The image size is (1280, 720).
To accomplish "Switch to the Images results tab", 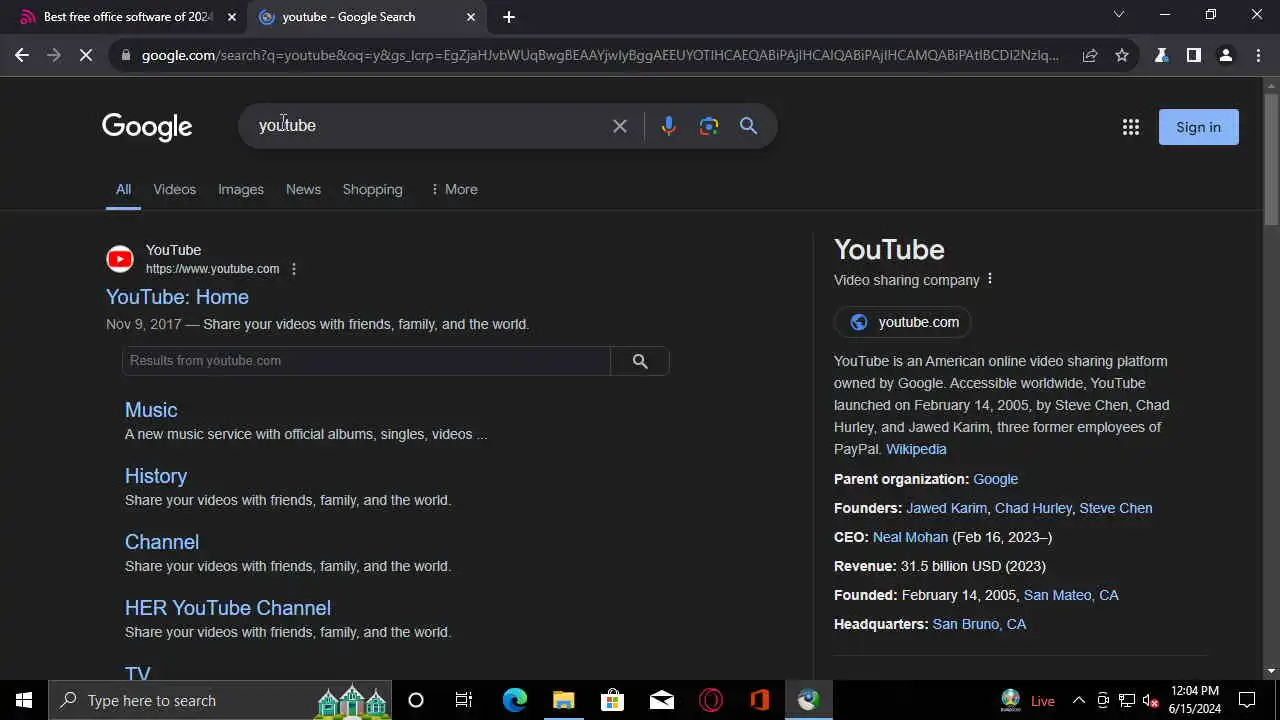I will [x=241, y=189].
